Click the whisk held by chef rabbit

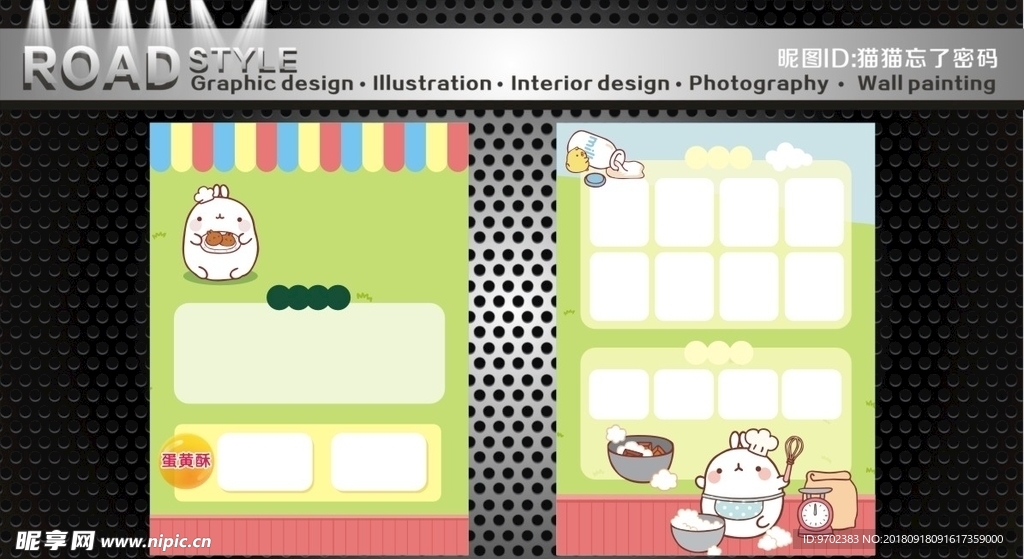(792, 457)
